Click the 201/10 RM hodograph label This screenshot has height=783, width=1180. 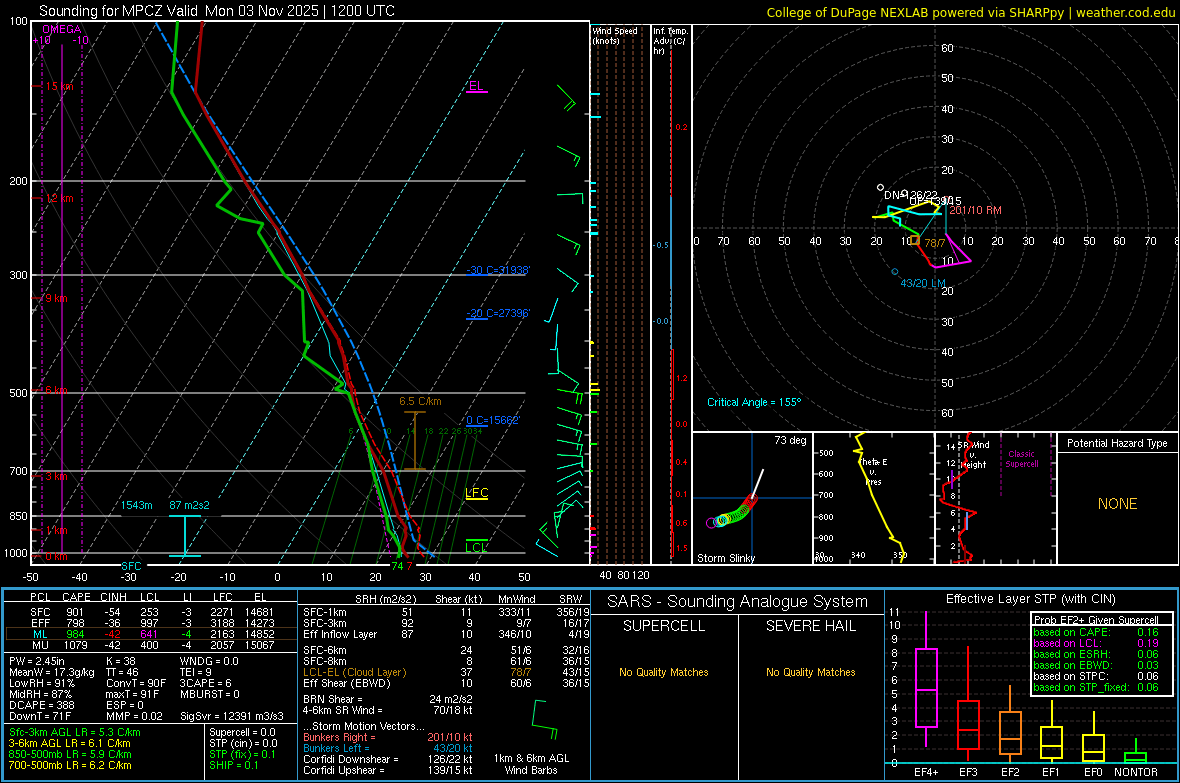(x=975, y=210)
